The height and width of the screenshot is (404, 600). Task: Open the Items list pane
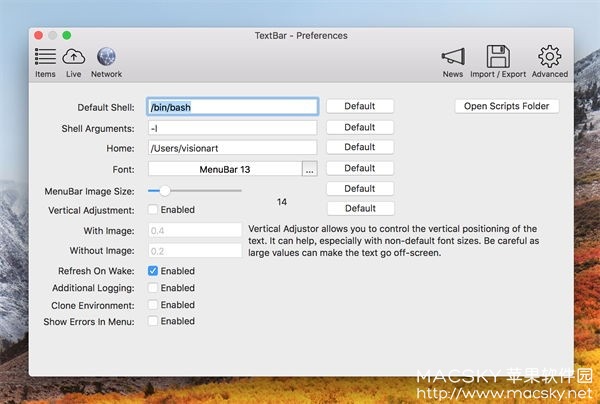pyautogui.click(x=45, y=63)
